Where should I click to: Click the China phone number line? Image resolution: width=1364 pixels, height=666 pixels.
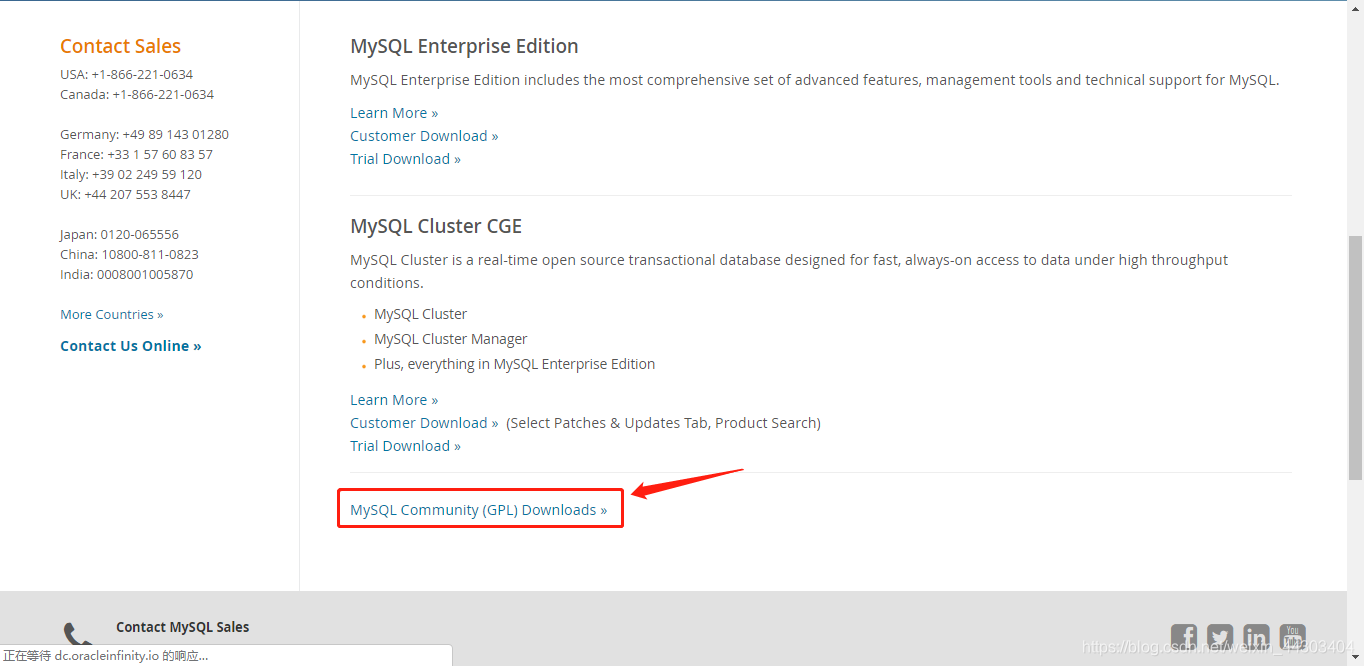pyautogui.click(x=129, y=254)
